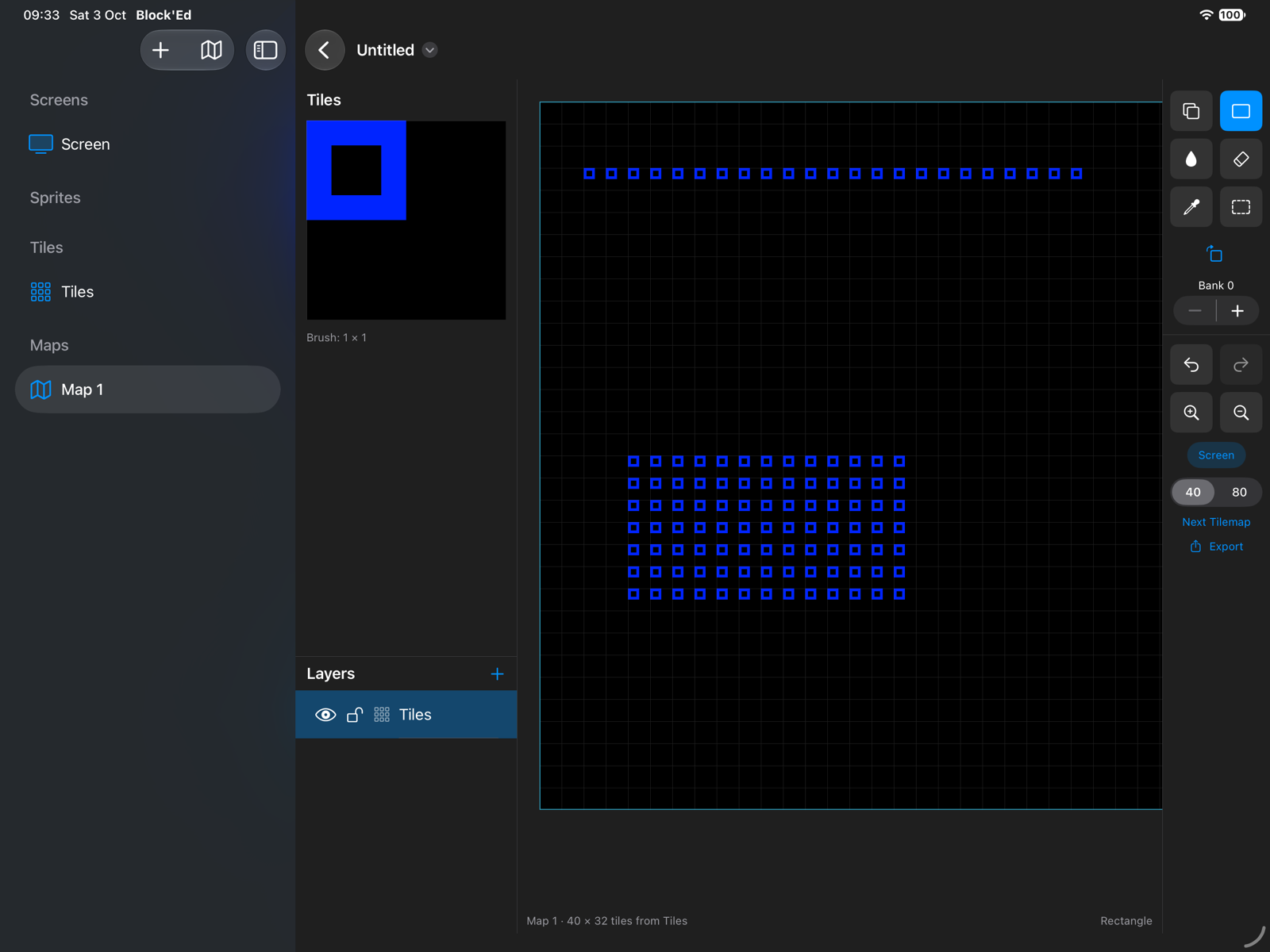Screen dimensions: 1270x952
Task: Click the Screens section header
Action: 59,100
